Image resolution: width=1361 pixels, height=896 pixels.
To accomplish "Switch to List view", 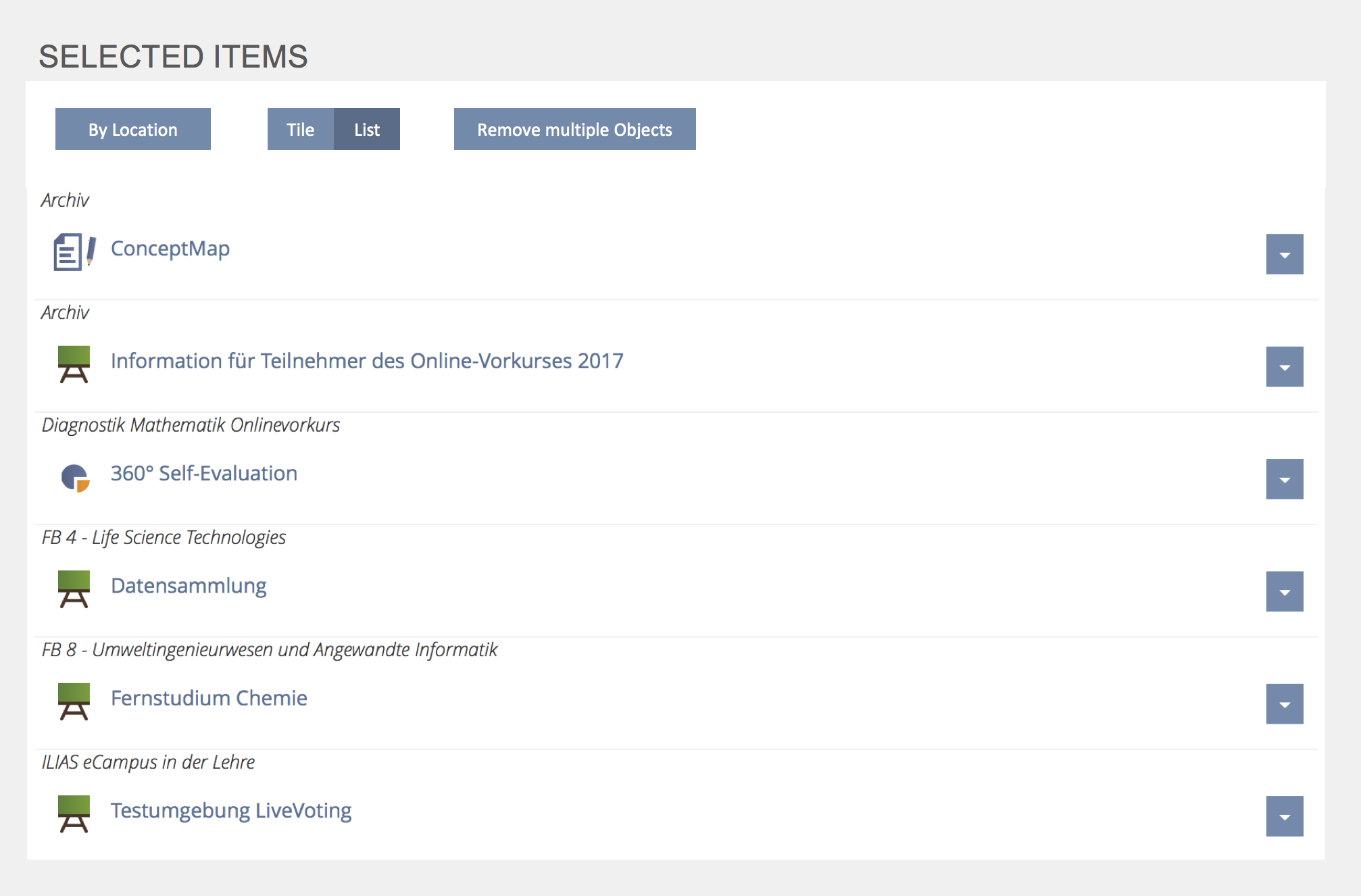I will 367,129.
